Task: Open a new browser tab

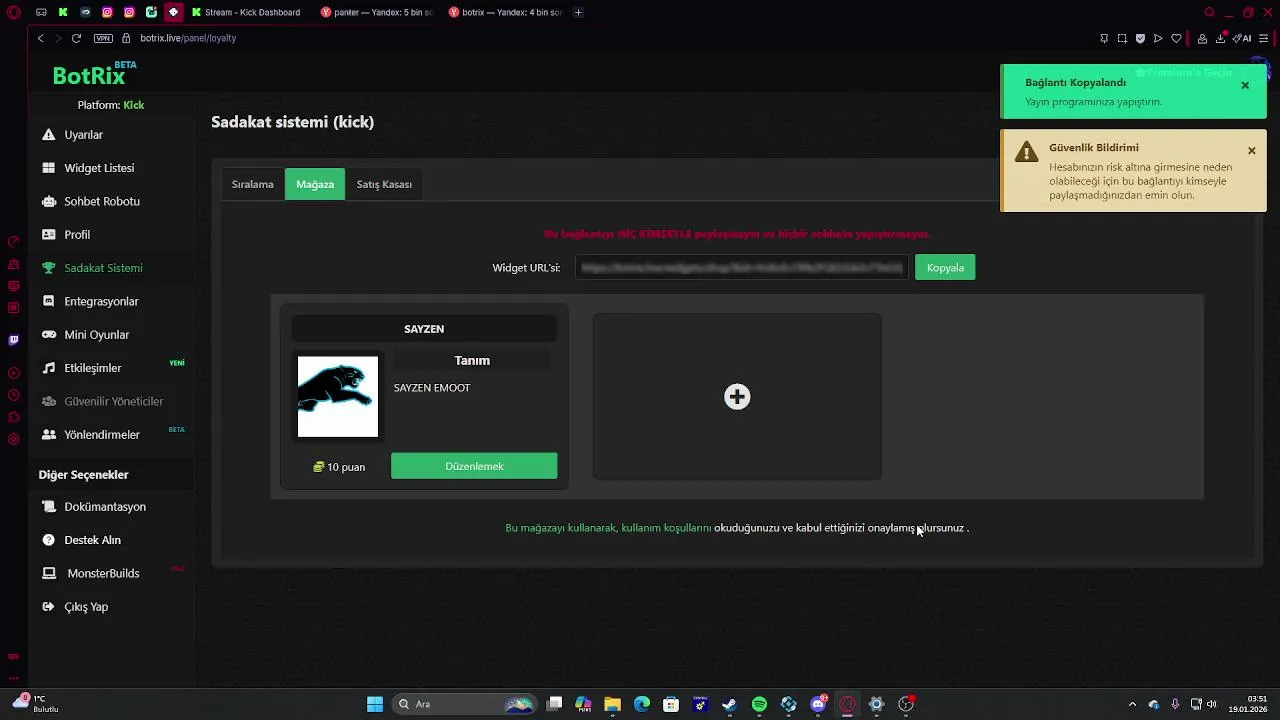Action: (578, 12)
